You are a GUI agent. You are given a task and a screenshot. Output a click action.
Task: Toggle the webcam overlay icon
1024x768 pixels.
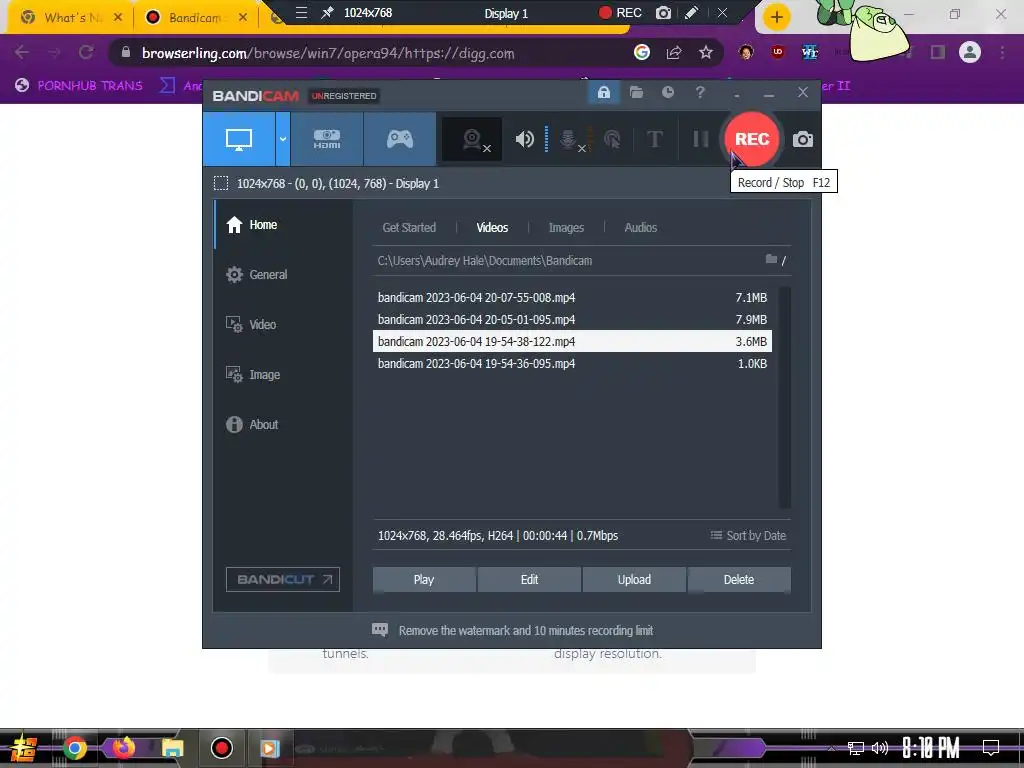472,139
